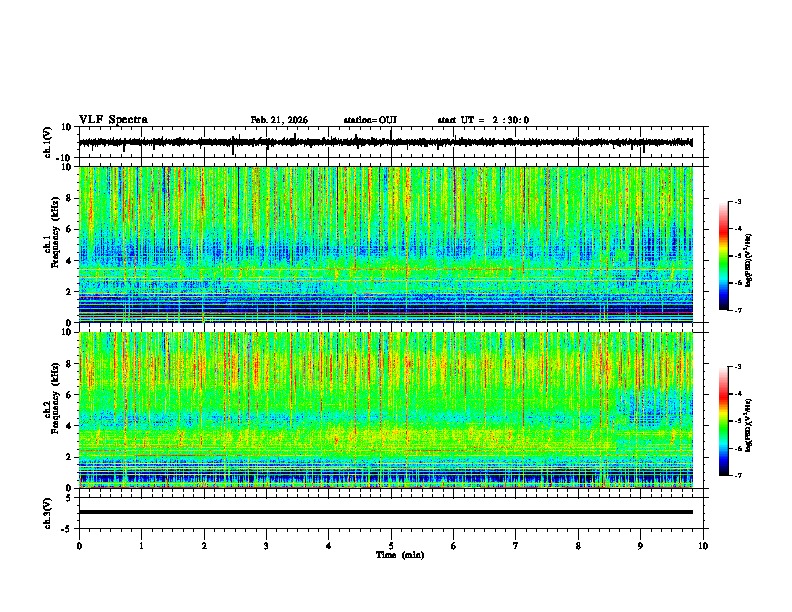This screenshot has width=792, height=612.
Task: Click the "-3" tick on ch.1 colorbar
Action: tap(737, 202)
